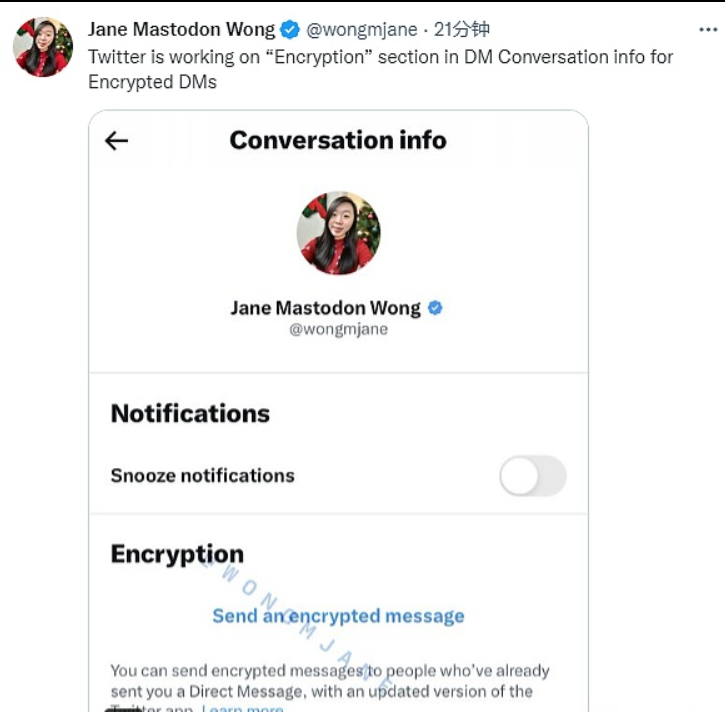Click the "Conversation info" header title

click(338, 140)
